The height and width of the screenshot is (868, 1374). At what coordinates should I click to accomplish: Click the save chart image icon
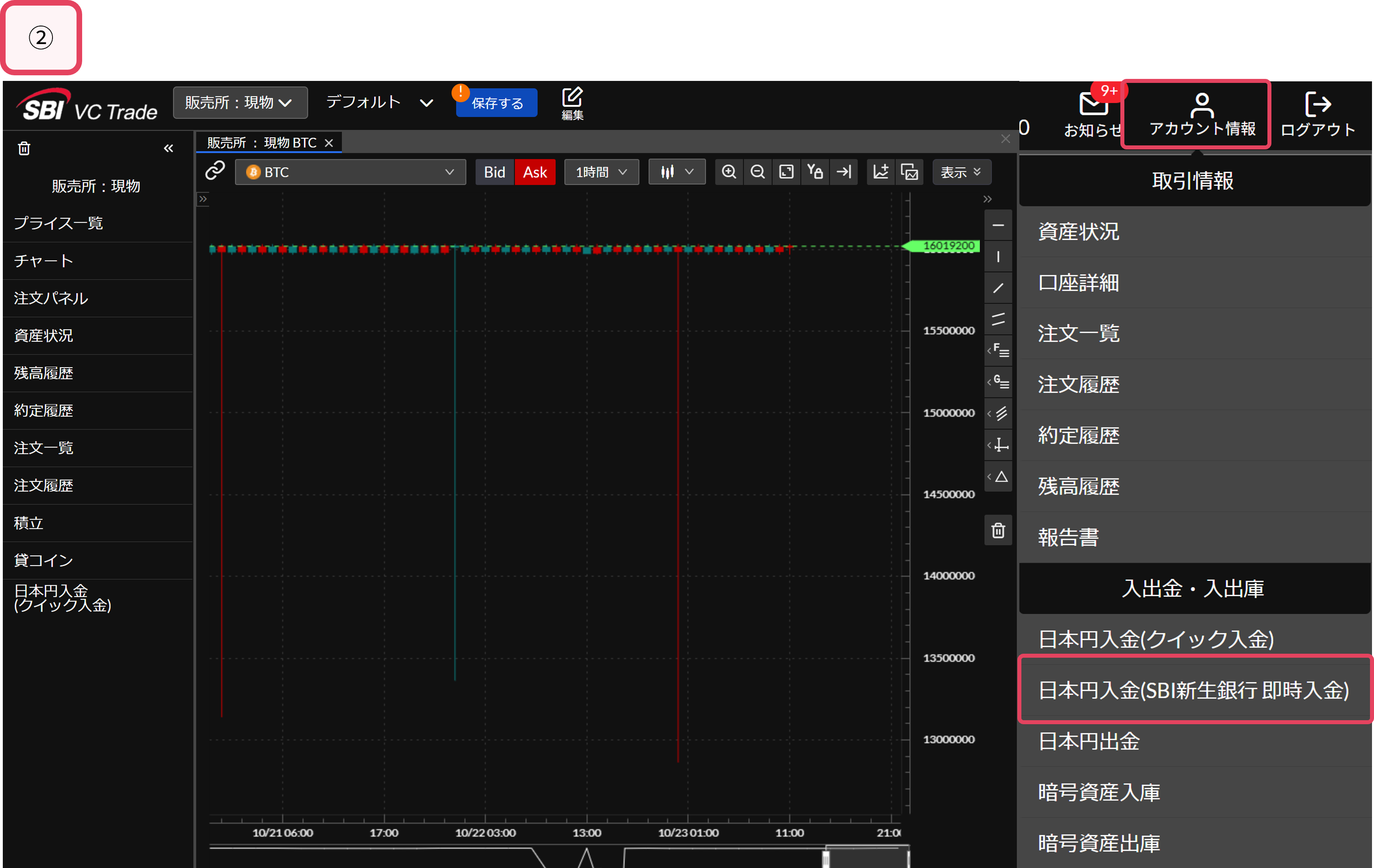910,172
